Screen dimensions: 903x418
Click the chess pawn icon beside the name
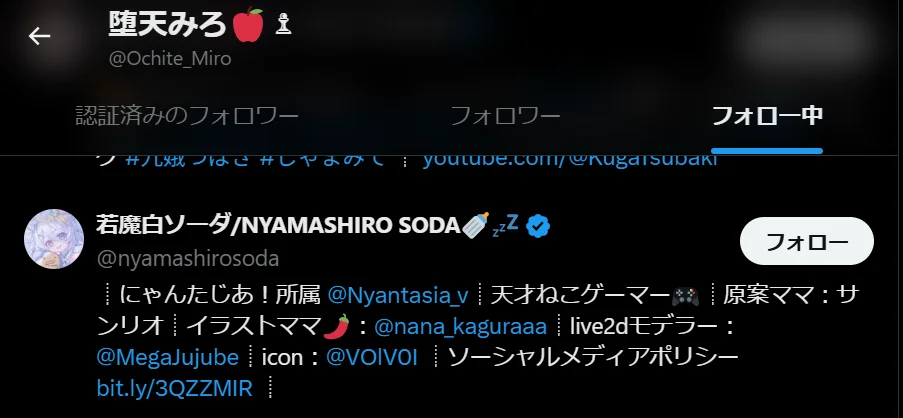[x=283, y=24]
